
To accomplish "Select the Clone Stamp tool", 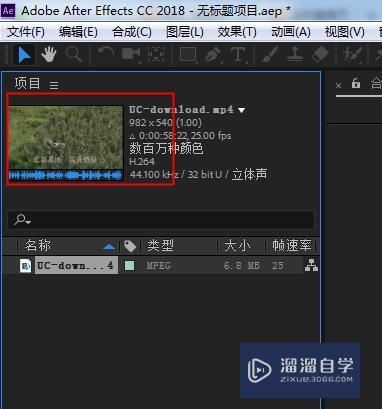I will click(x=295, y=54).
